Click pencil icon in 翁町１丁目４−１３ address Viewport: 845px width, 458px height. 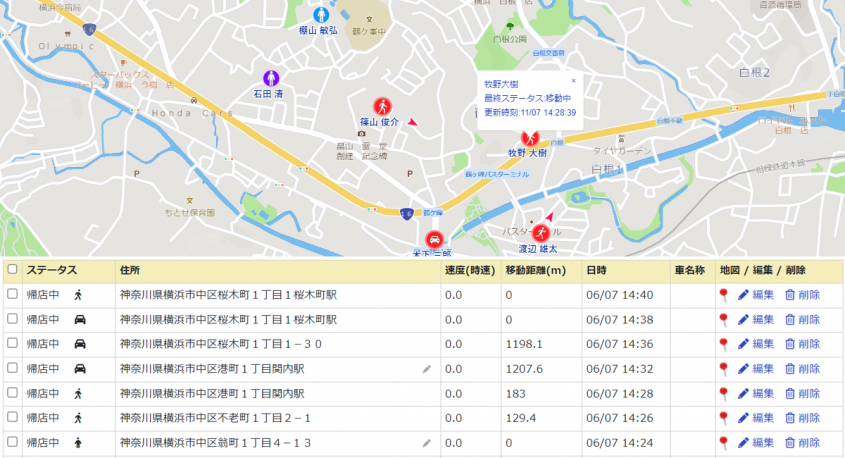click(427, 443)
